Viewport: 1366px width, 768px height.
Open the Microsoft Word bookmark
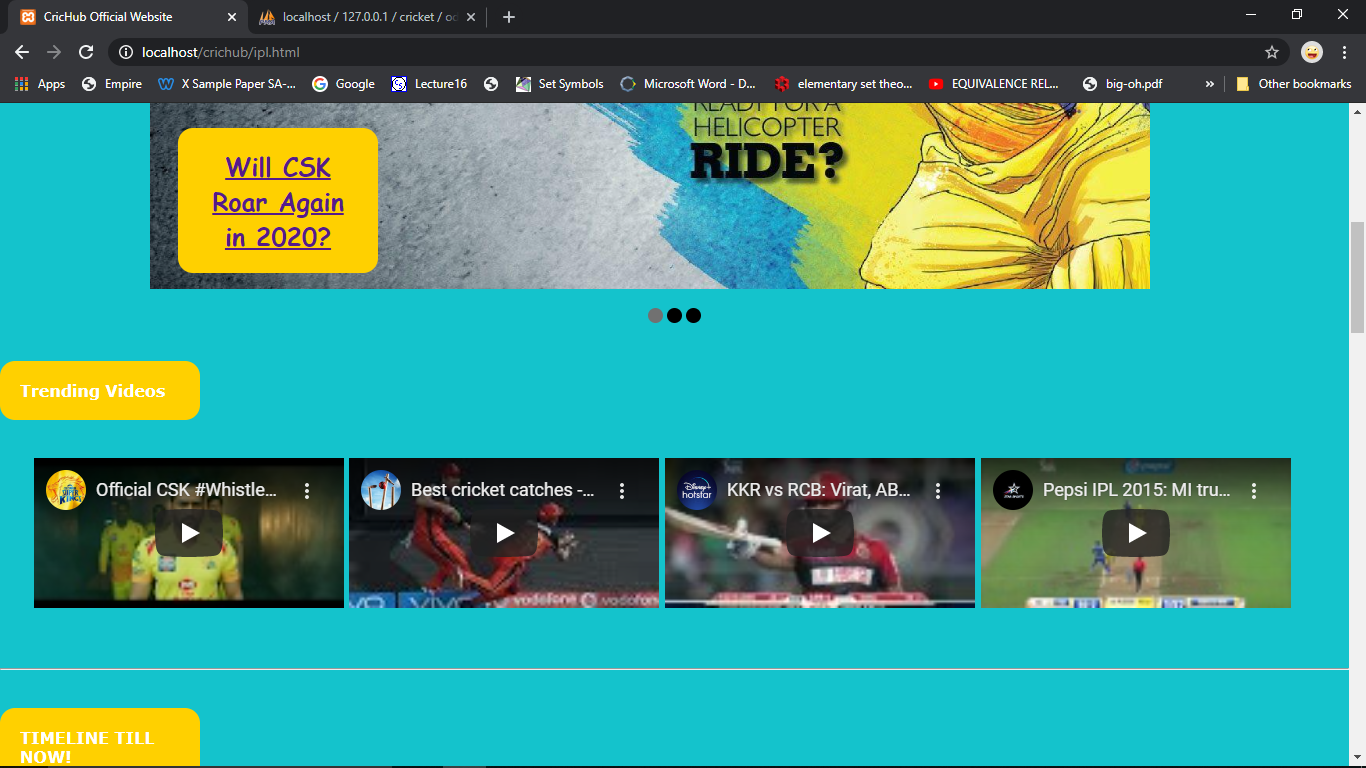689,84
